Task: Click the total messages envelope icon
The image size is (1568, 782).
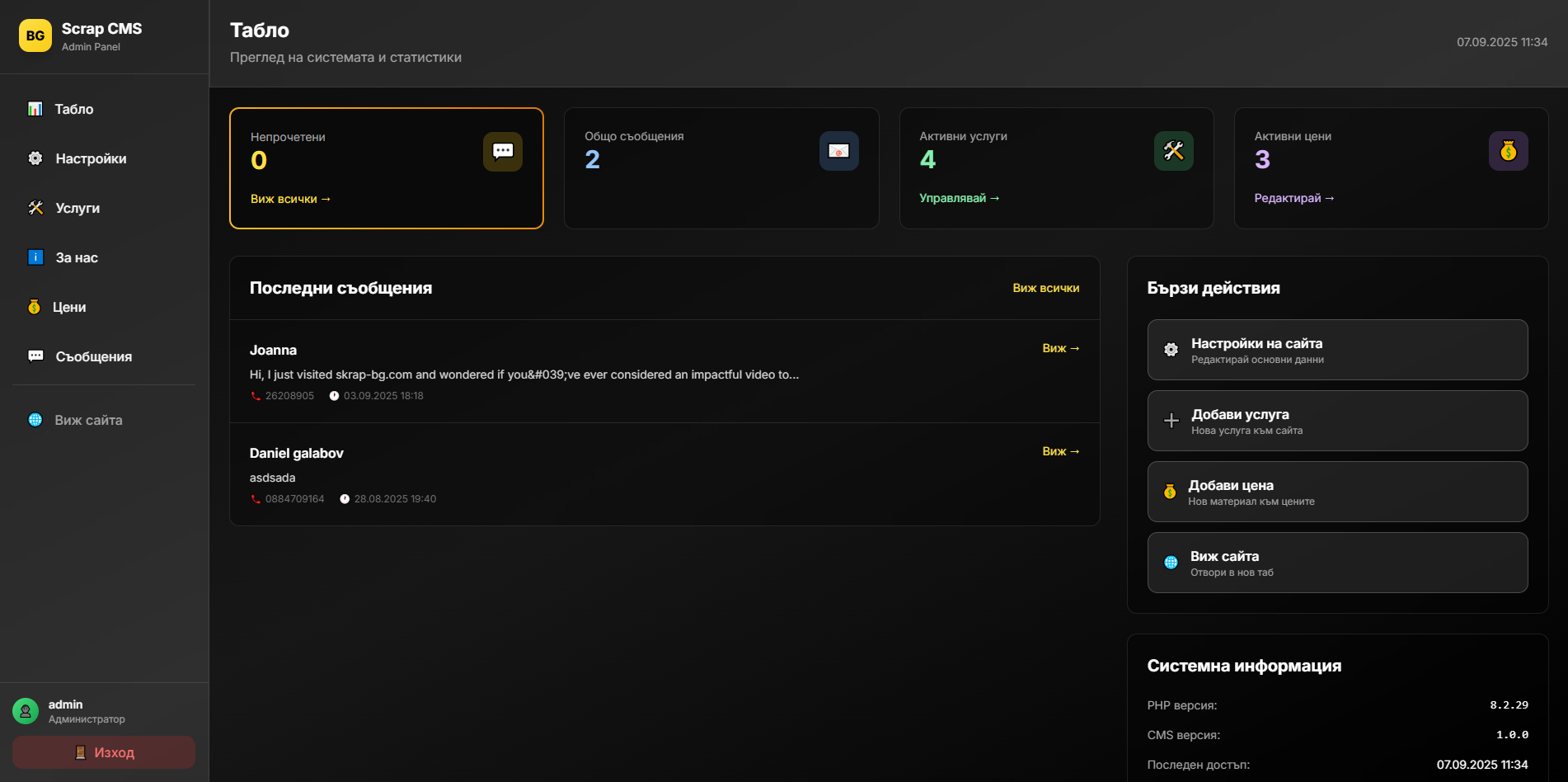Action: 838,151
